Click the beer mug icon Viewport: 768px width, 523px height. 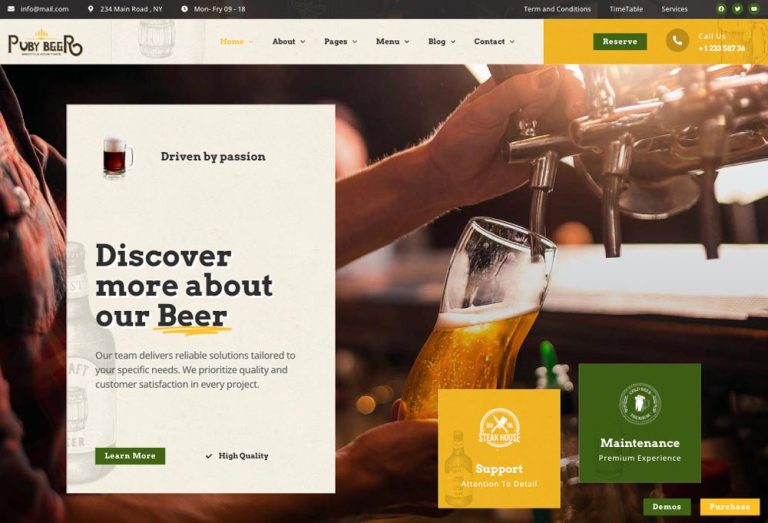(x=118, y=157)
